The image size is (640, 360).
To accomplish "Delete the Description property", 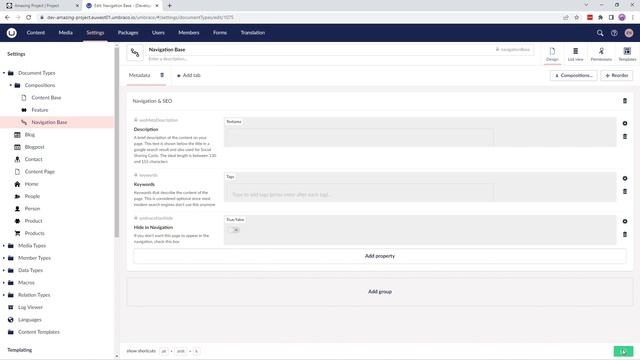I will pyautogui.click(x=625, y=136).
